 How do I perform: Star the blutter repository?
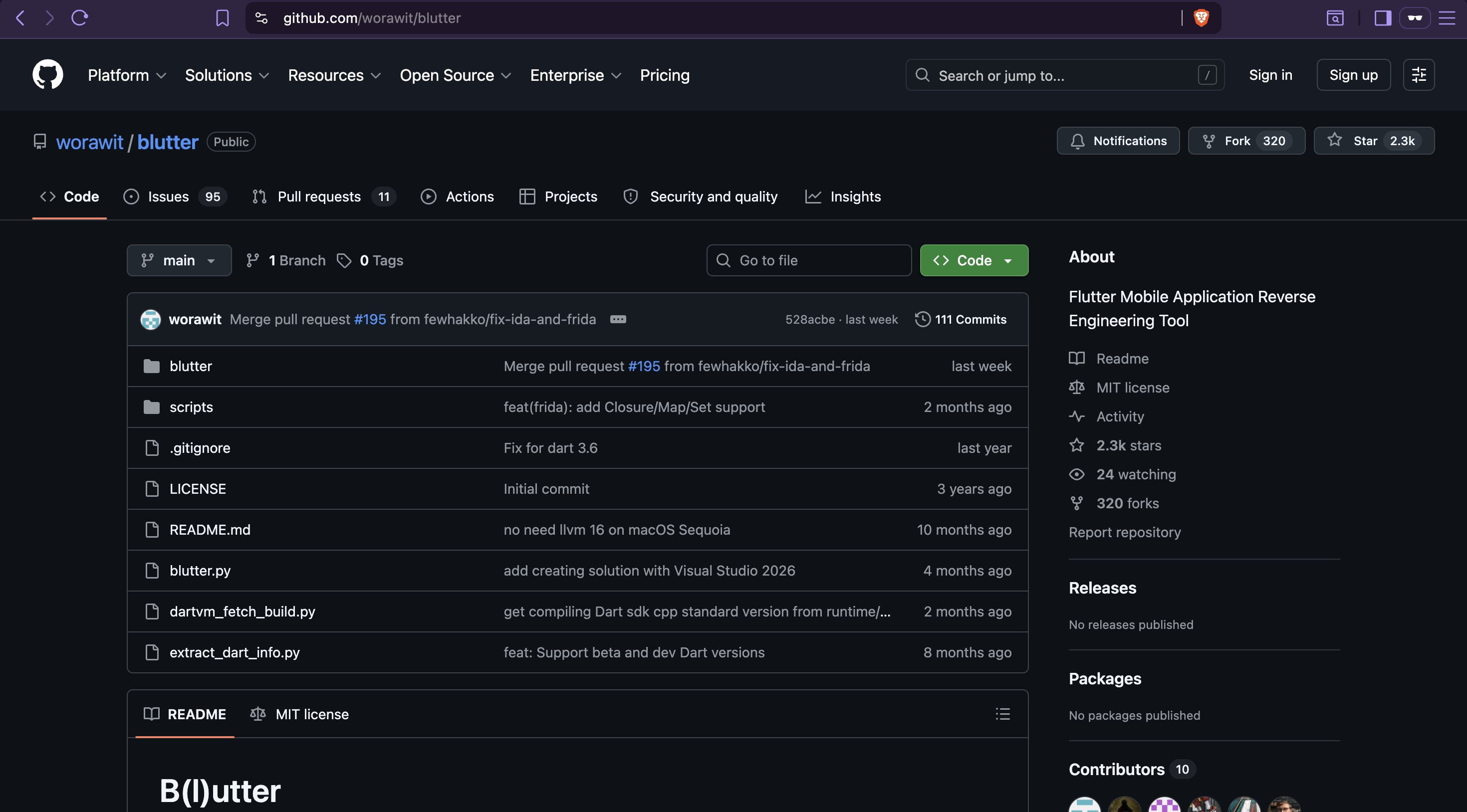[1374, 141]
